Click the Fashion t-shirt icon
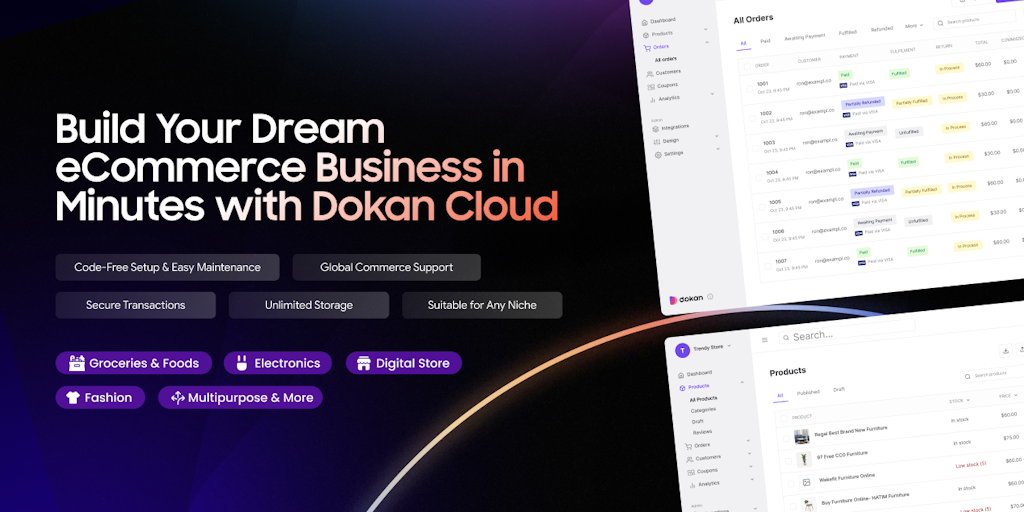 tap(72, 397)
